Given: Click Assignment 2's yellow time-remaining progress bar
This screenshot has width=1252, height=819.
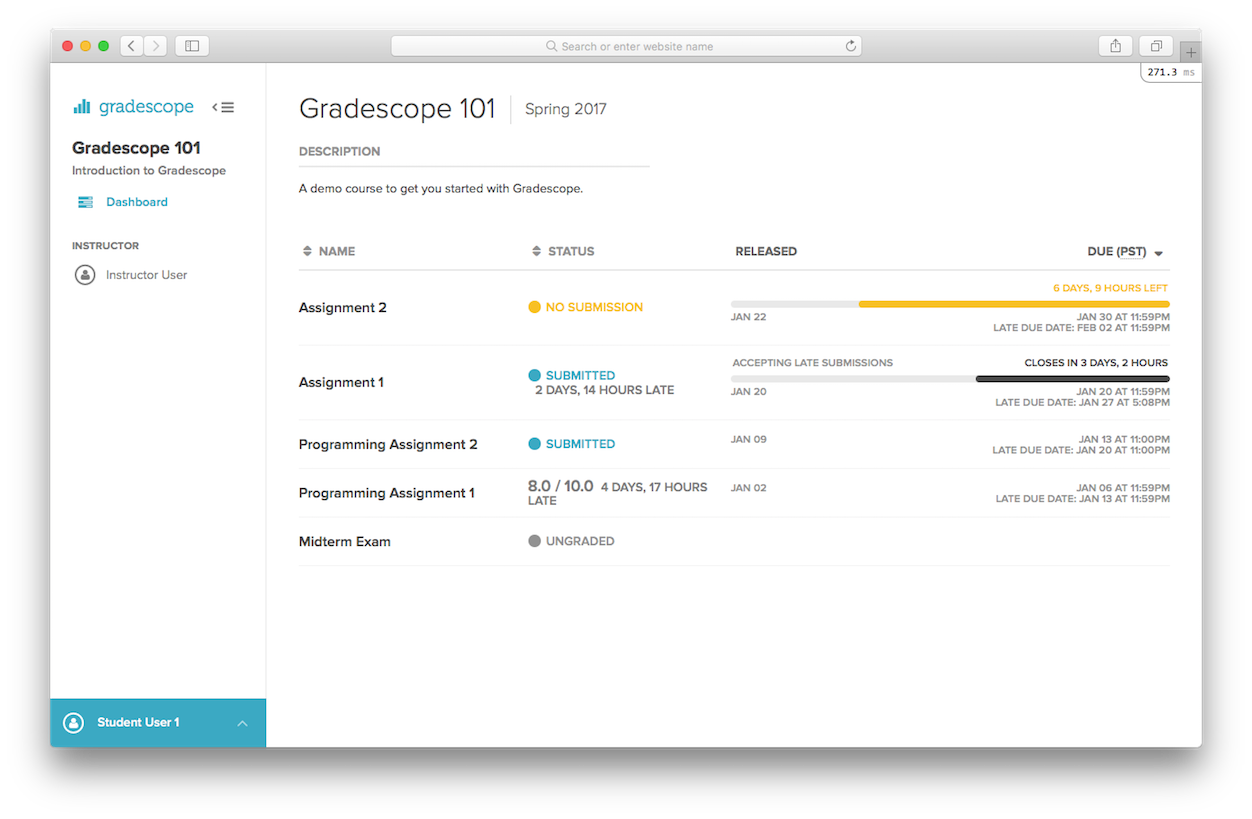Looking at the screenshot, I should tap(1013, 304).
